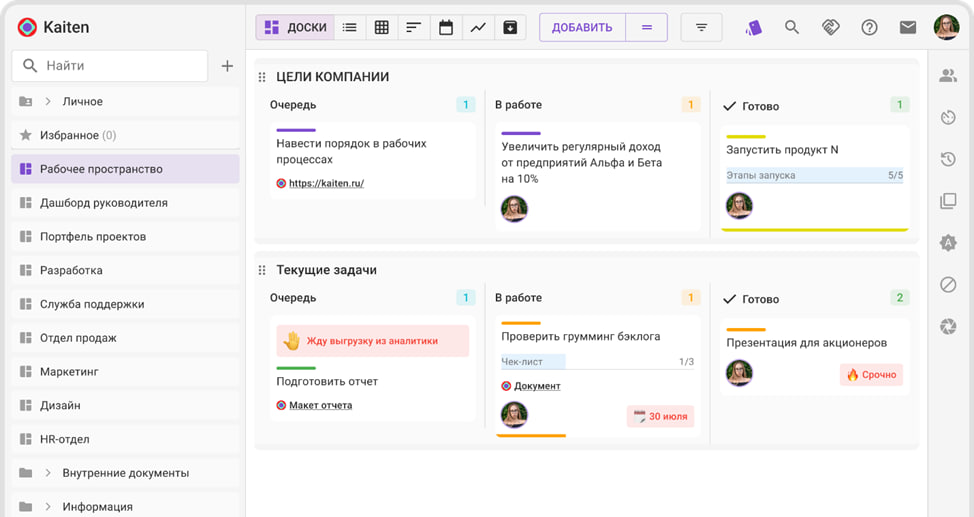Select the ДОСКИ boards tab
This screenshot has height=517, width=974.
[296, 28]
